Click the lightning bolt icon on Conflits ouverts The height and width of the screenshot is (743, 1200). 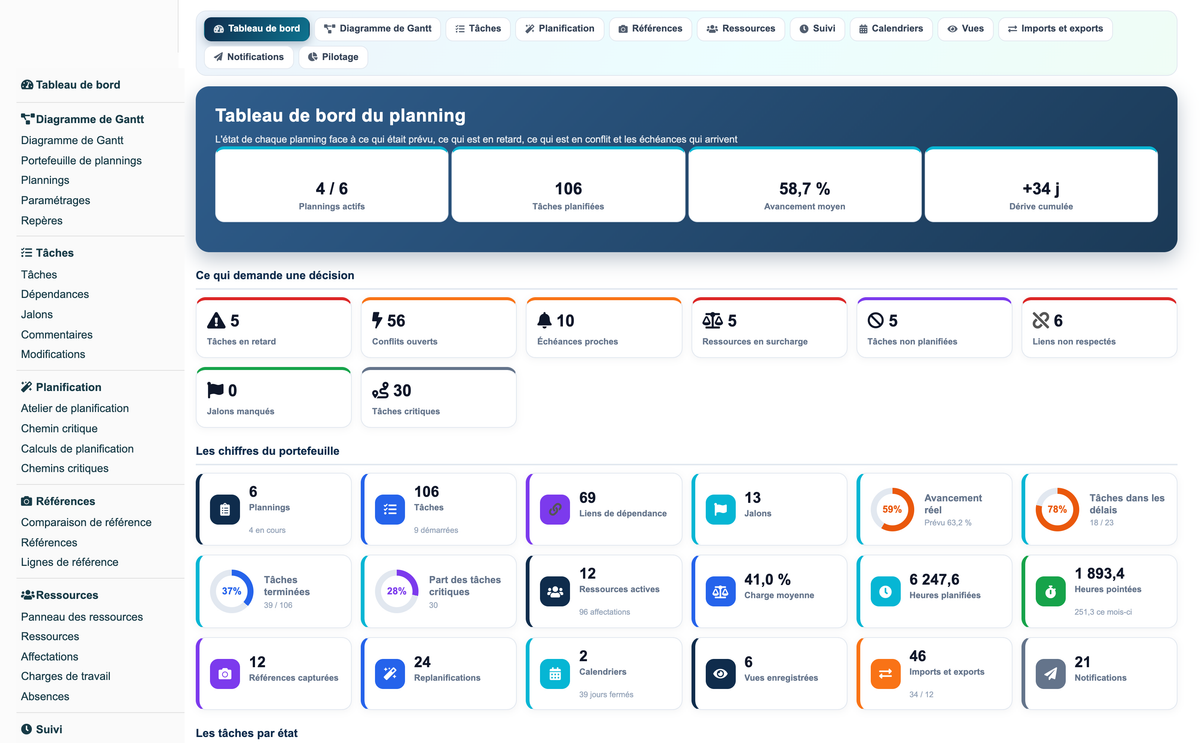click(x=377, y=321)
